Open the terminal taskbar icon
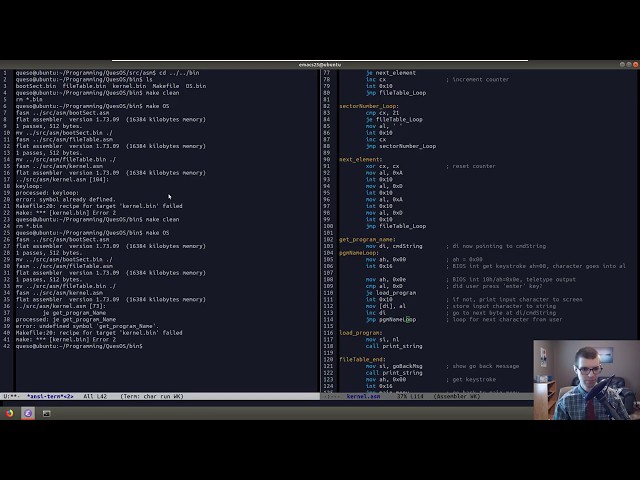Screen dimensions: 640x480 (46, 413)
